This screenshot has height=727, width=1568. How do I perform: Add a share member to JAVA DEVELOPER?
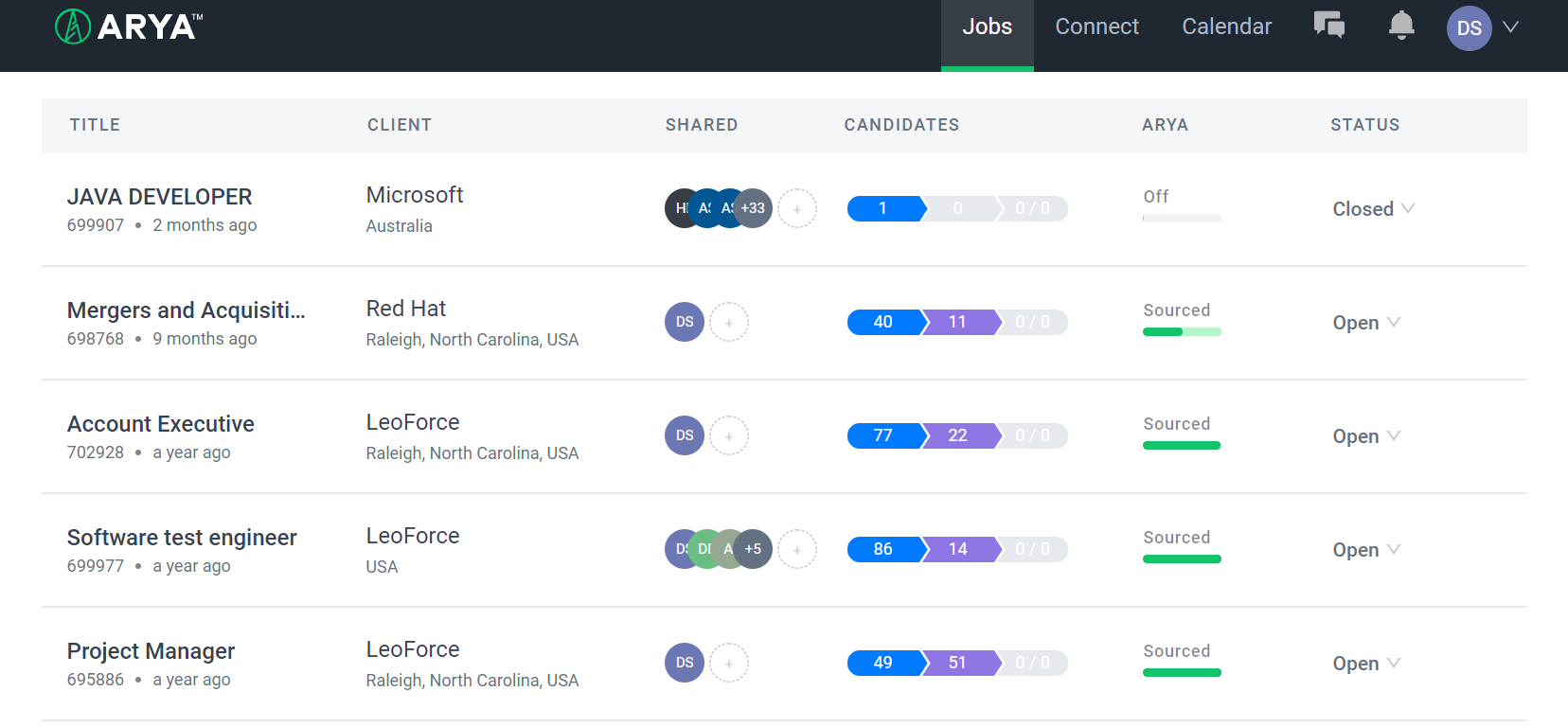(x=796, y=208)
